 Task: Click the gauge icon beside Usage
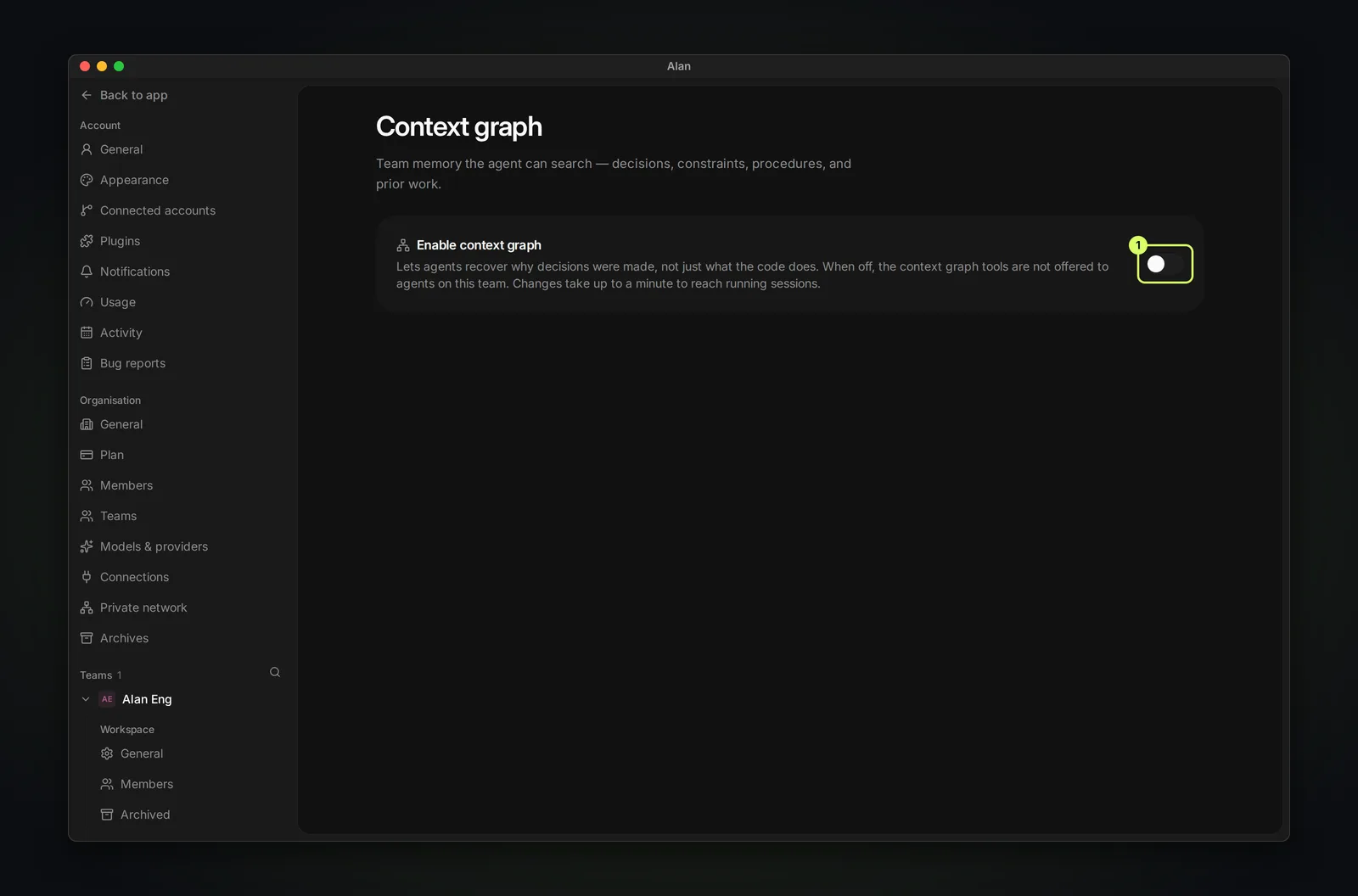[x=87, y=302]
